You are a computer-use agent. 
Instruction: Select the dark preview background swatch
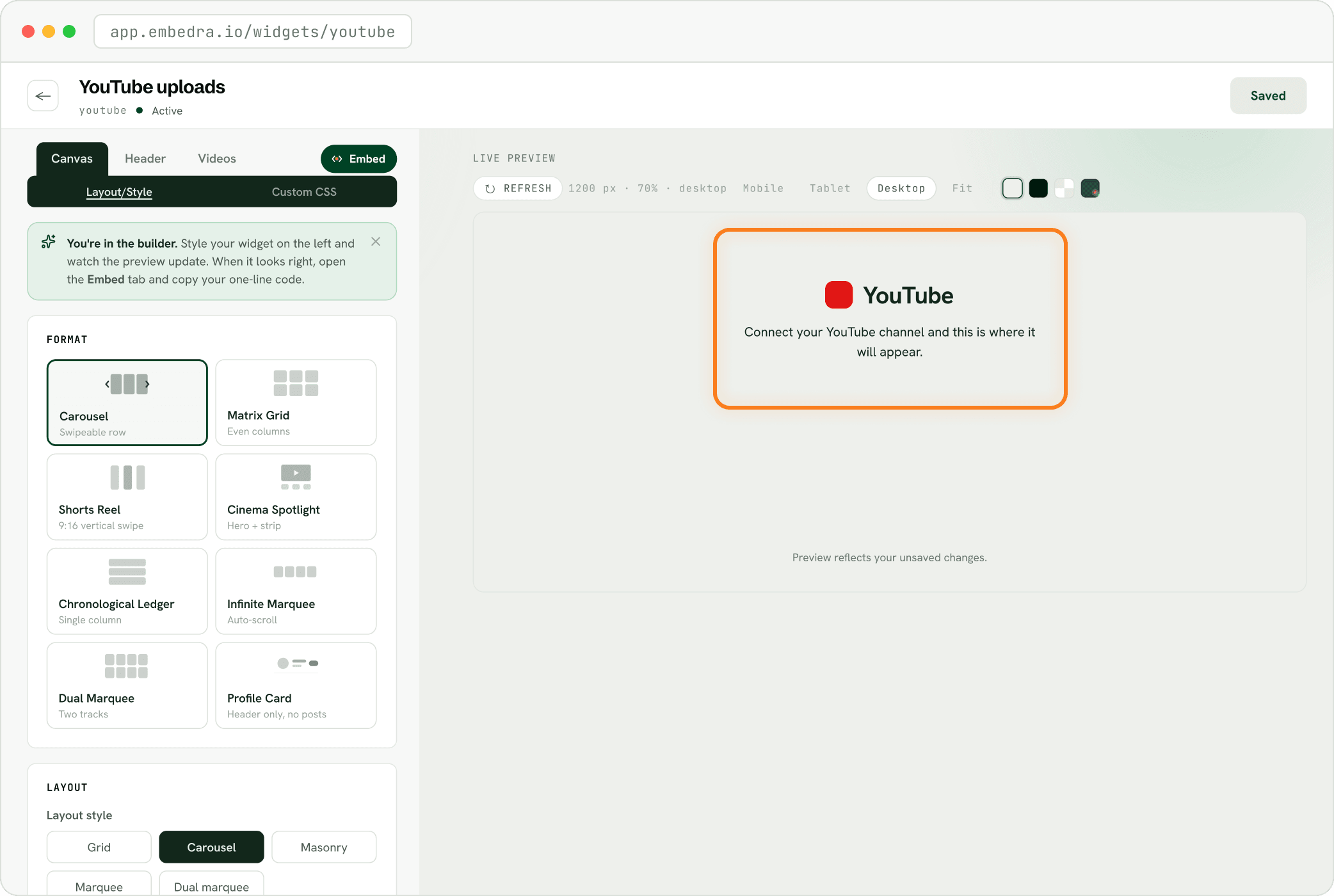[x=1038, y=189]
